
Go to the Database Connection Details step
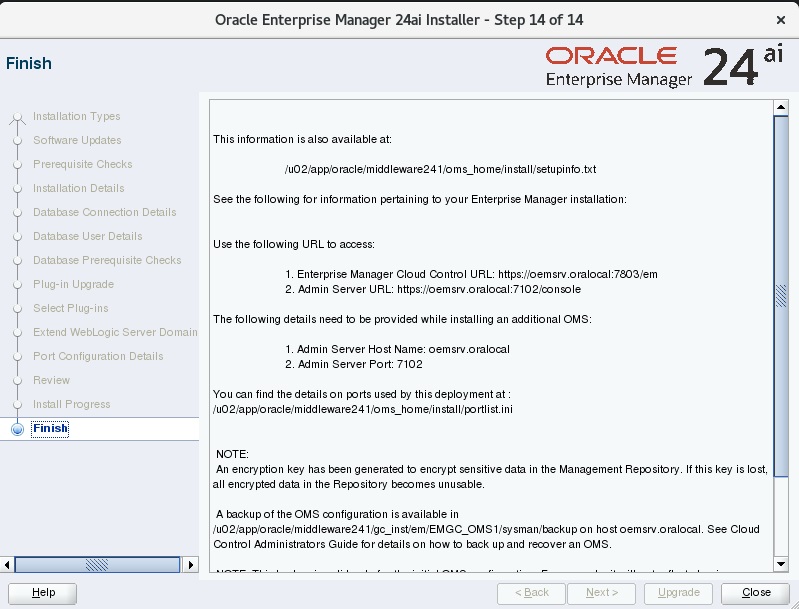104,213
